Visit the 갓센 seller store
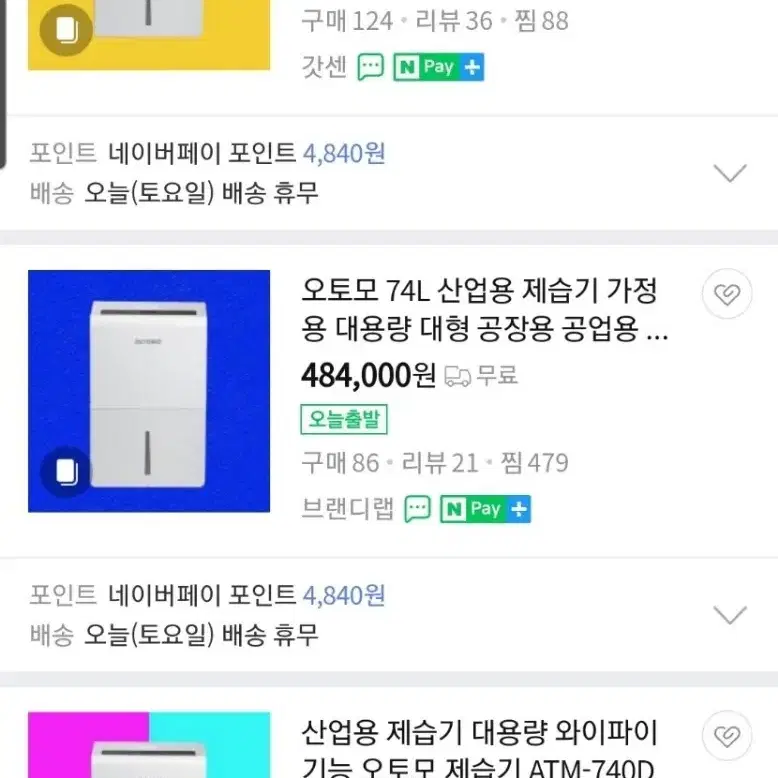The height and width of the screenshot is (778, 778). click(324, 67)
